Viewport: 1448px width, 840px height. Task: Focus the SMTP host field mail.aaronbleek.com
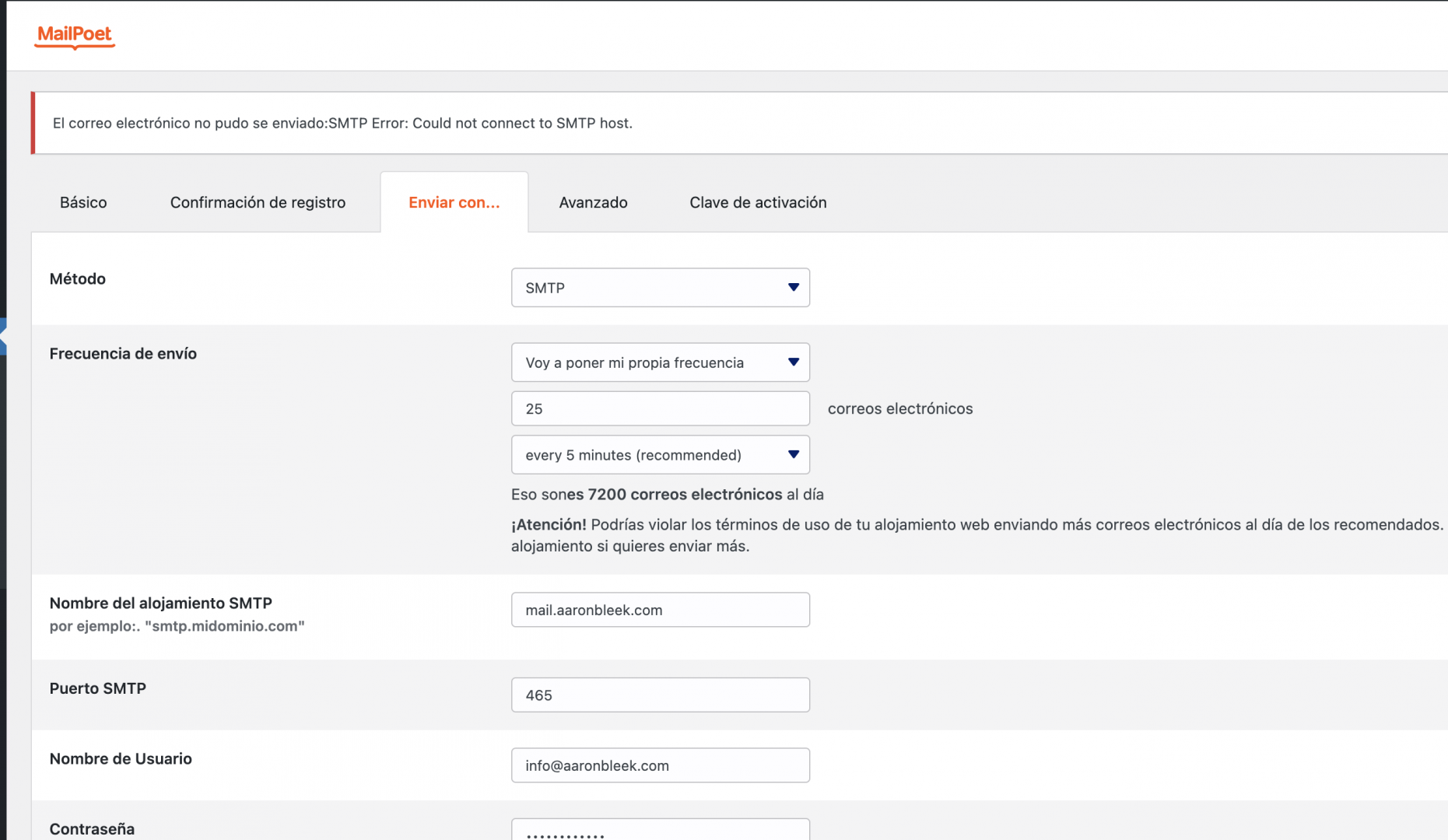[661, 610]
